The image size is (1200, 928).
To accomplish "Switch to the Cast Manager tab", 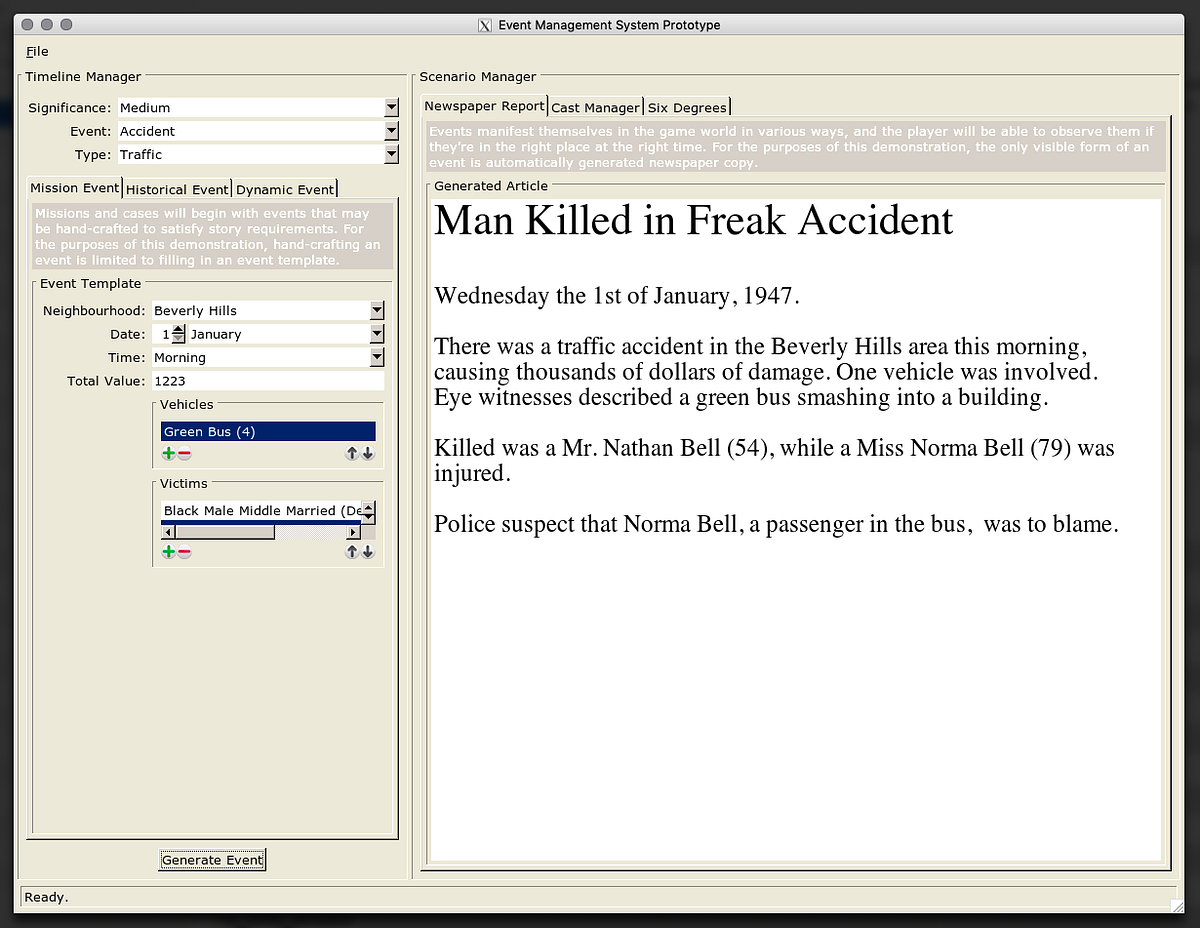I will (595, 107).
